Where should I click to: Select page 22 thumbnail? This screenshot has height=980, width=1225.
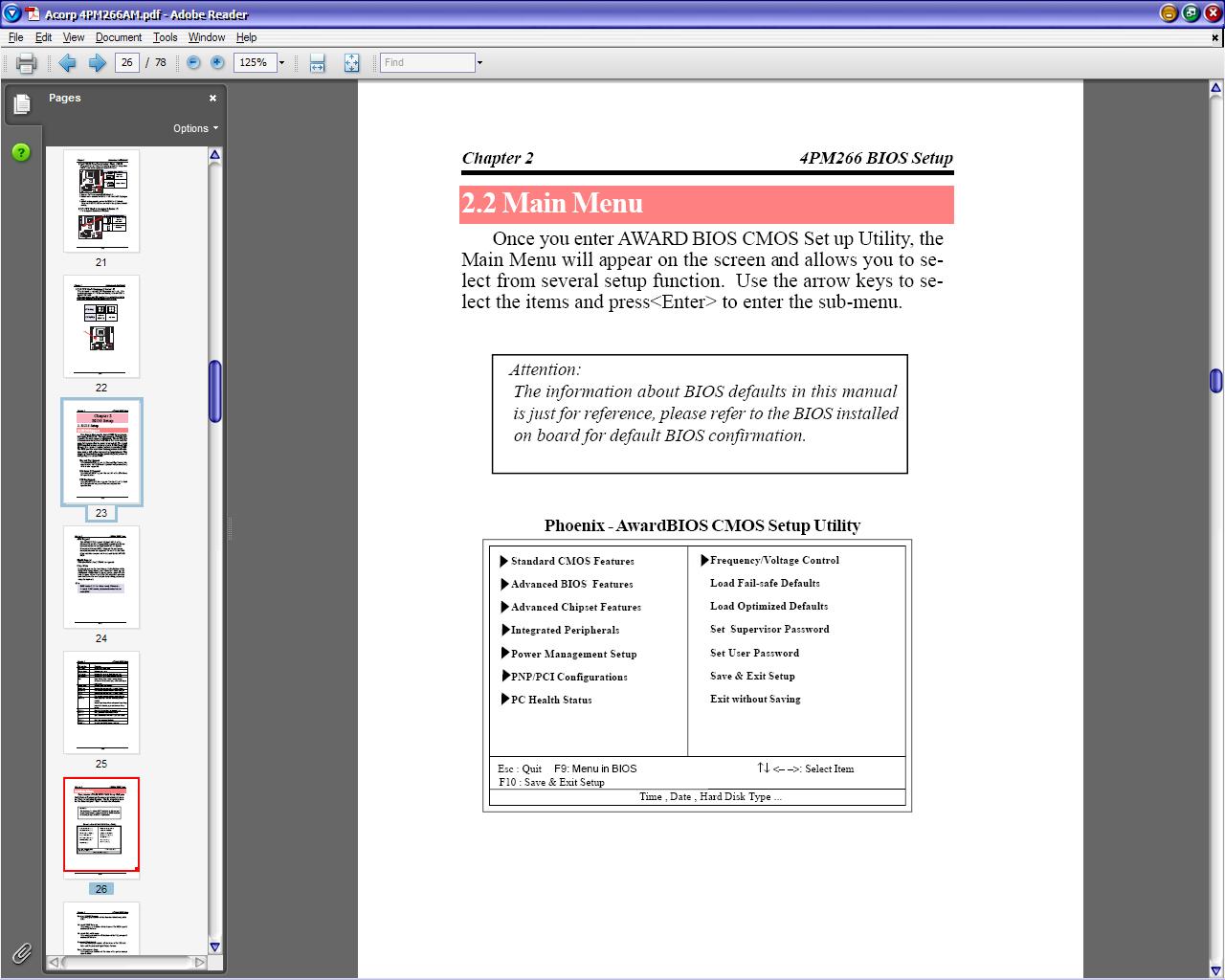[x=101, y=326]
